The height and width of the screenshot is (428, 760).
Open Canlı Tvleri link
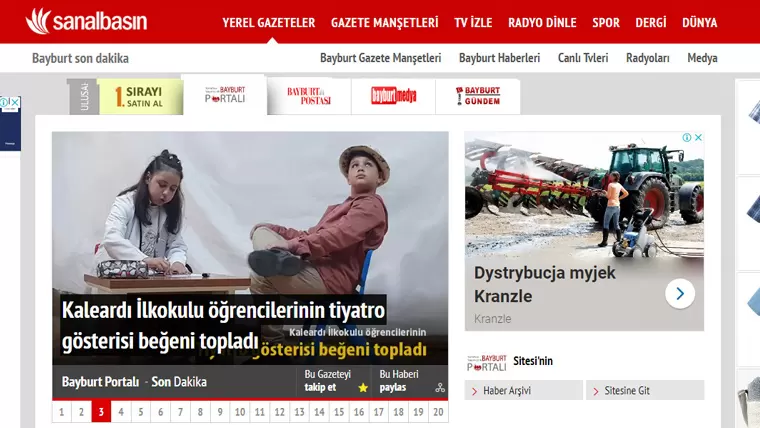coord(583,58)
